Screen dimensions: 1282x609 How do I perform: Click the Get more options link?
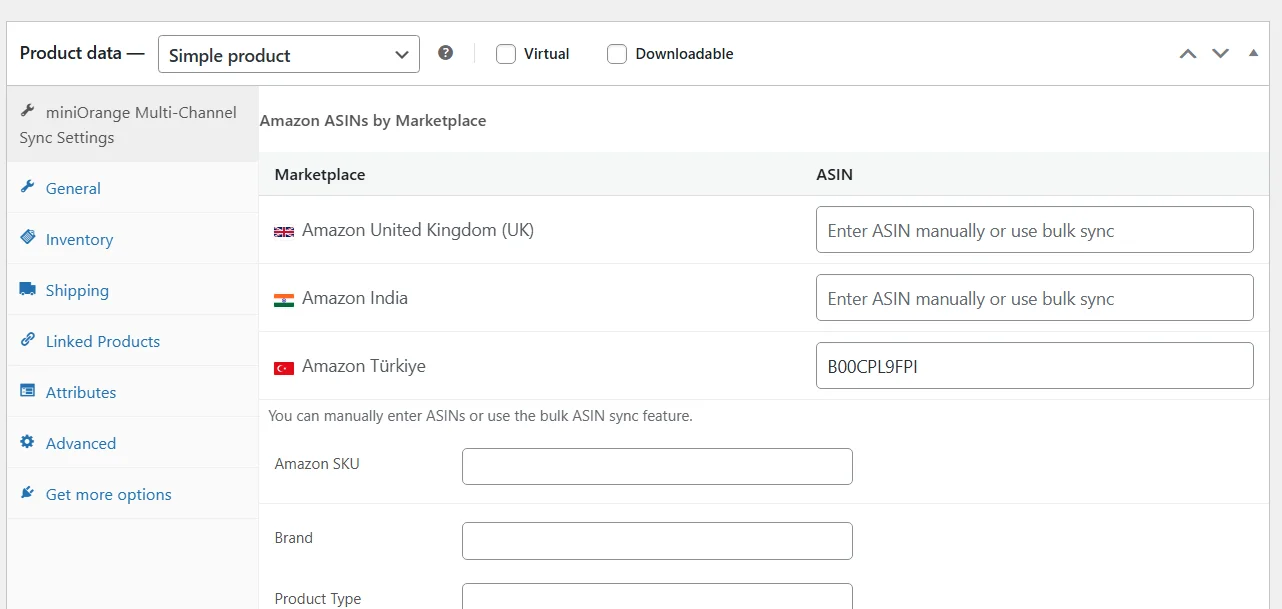(108, 493)
